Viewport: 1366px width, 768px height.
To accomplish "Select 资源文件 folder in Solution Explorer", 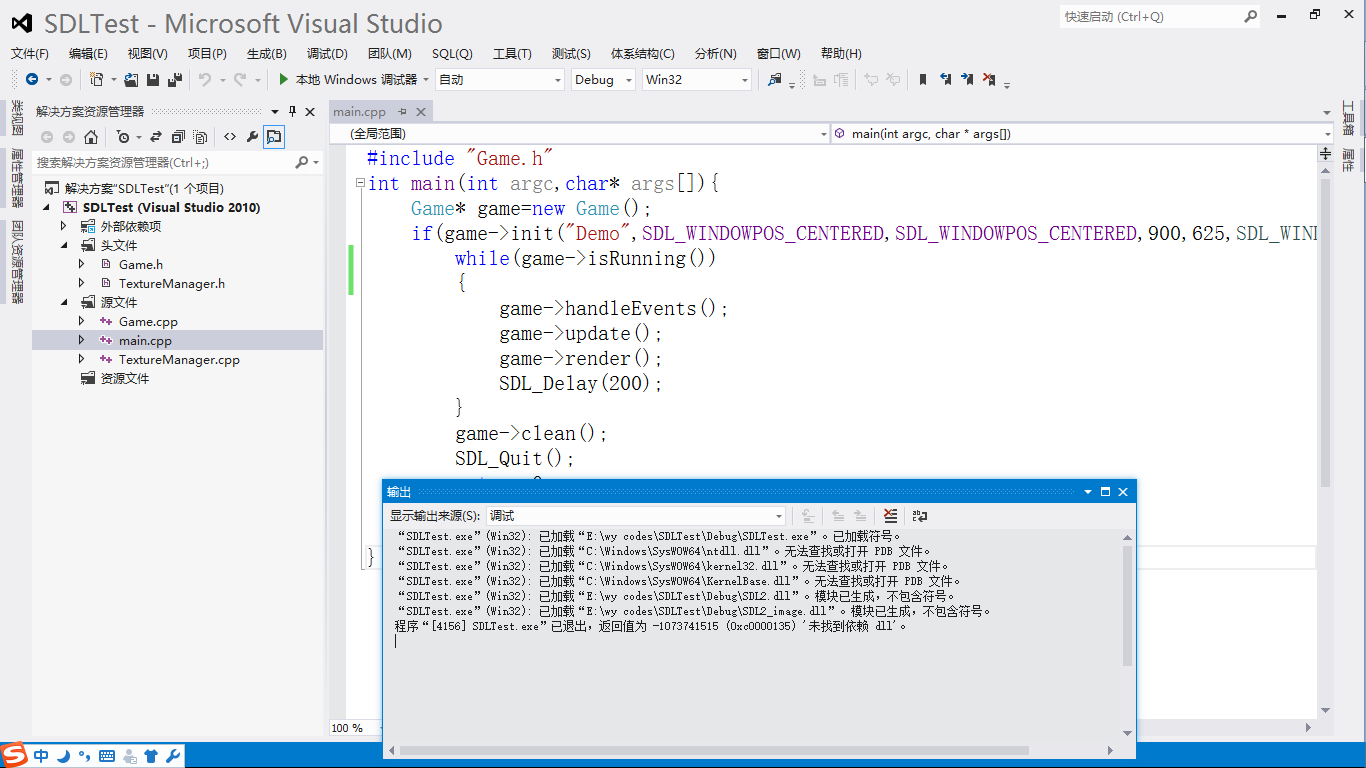I will [125, 378].
